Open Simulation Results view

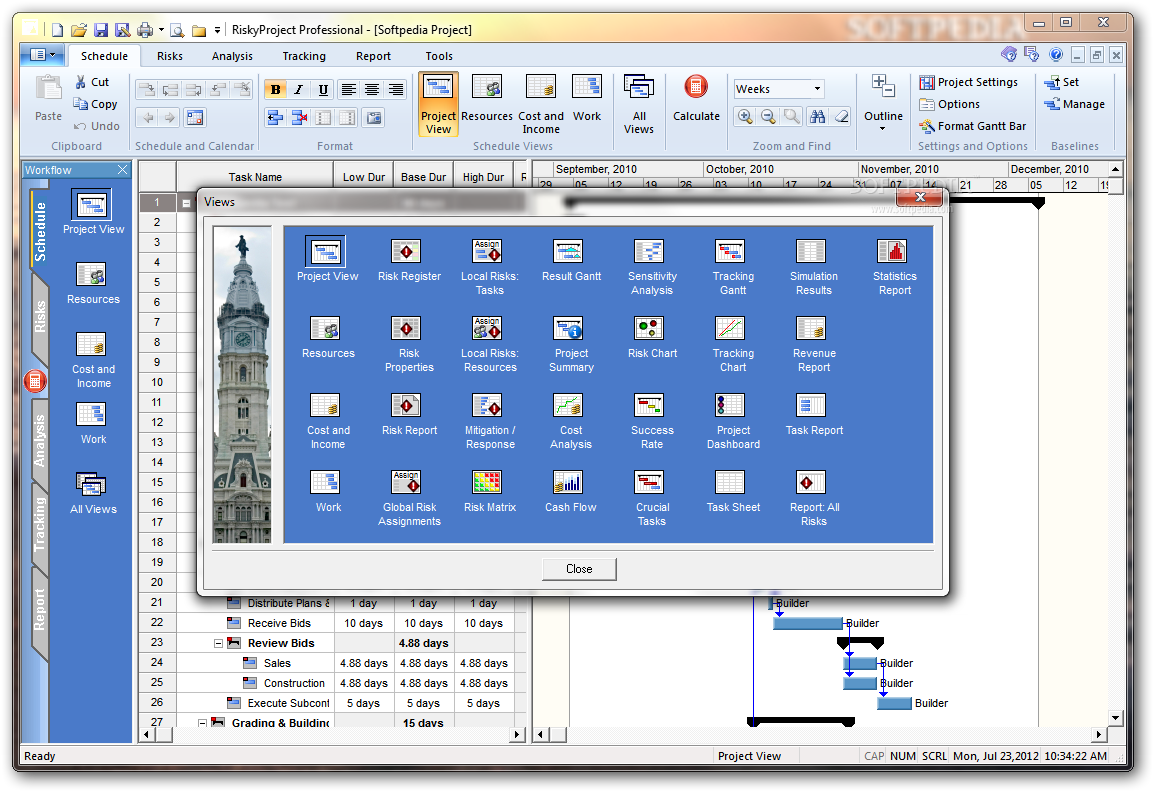814,268
